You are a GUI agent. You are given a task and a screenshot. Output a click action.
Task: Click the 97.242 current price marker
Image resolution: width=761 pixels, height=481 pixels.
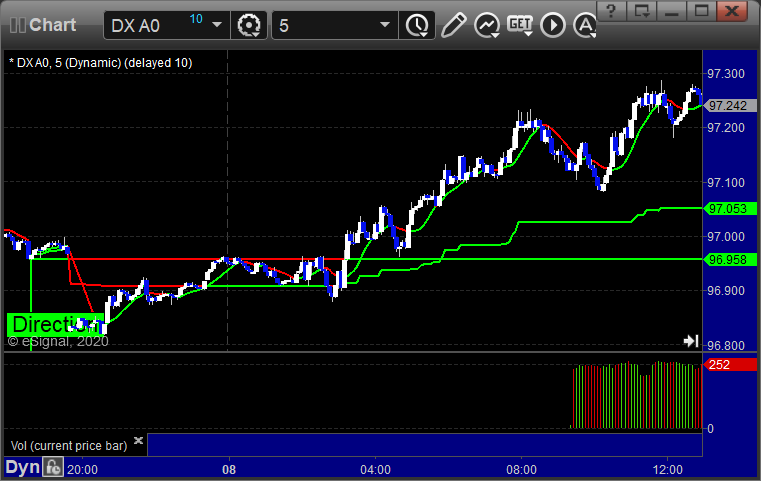730,106
